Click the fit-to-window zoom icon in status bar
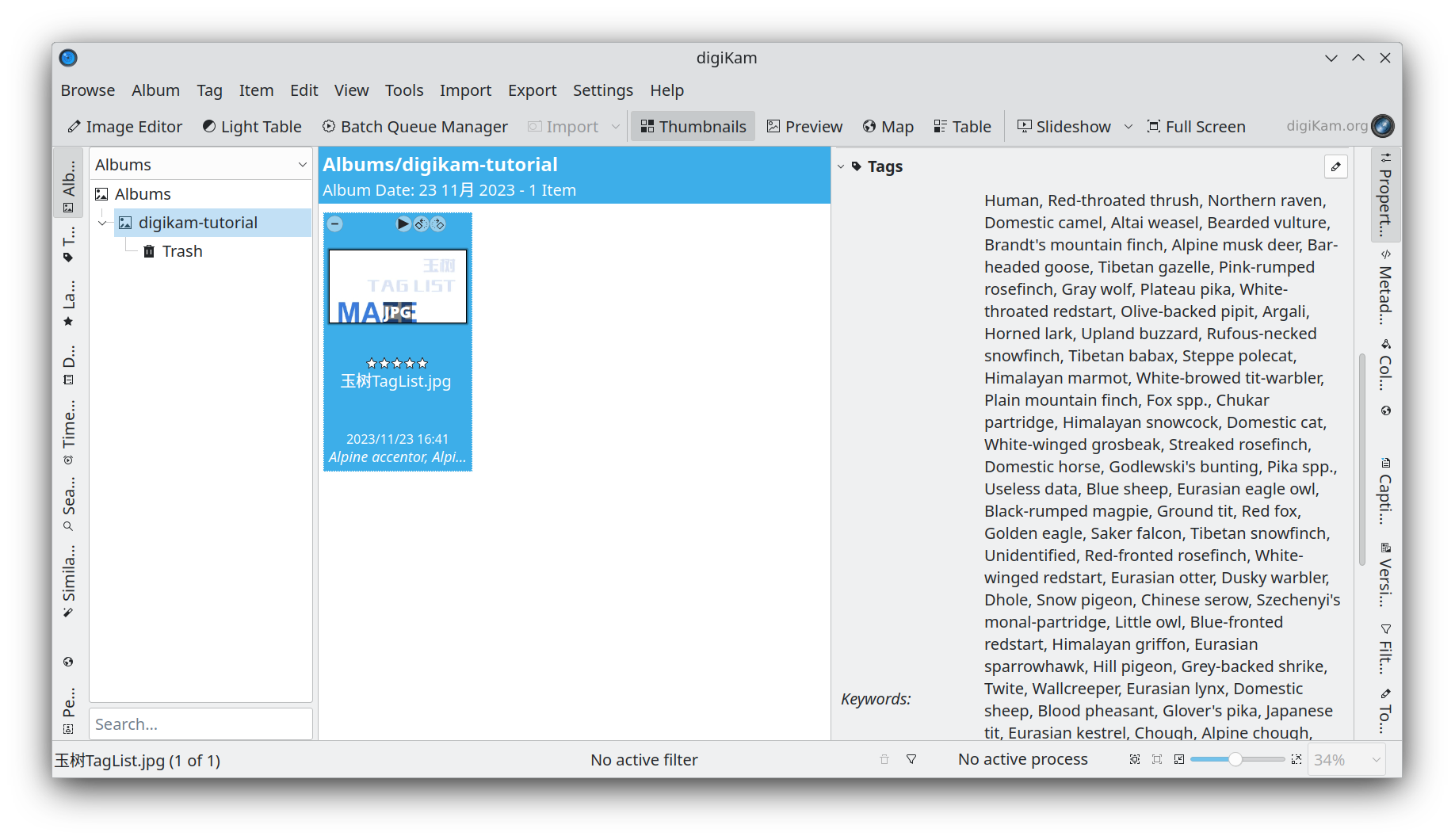Image resolution: width=1455 pixels, height=840 pixels. 1135,760
